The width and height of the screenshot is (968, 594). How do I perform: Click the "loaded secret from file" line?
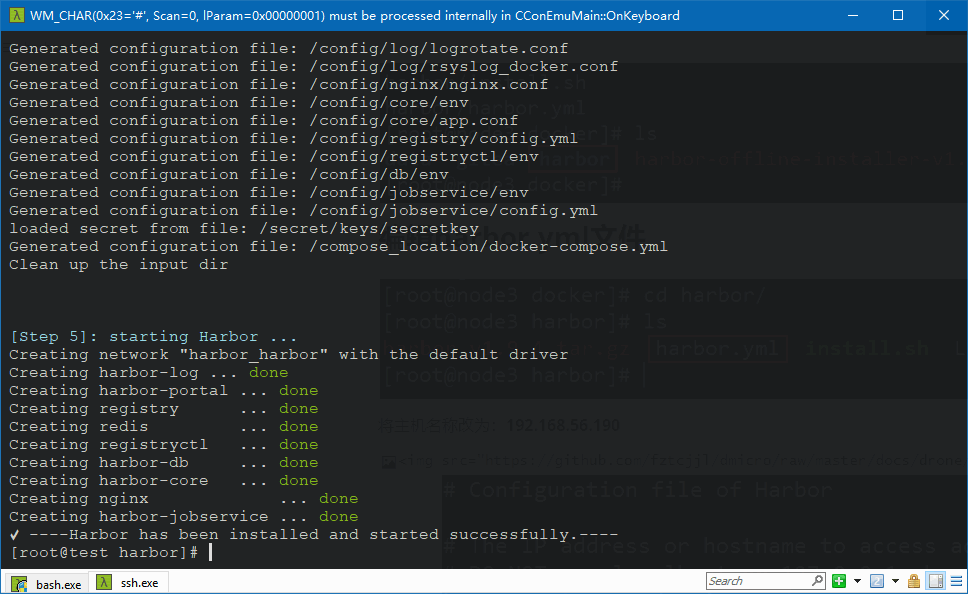click(244, 228)
